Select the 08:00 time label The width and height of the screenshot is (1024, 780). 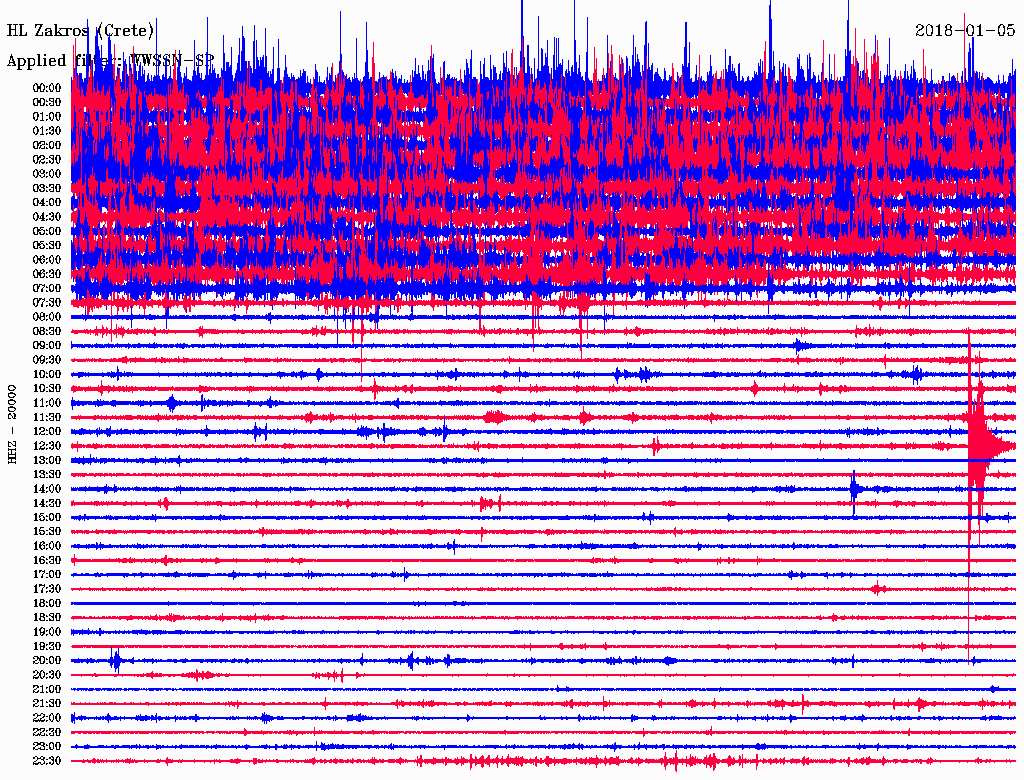pos(47,317)
